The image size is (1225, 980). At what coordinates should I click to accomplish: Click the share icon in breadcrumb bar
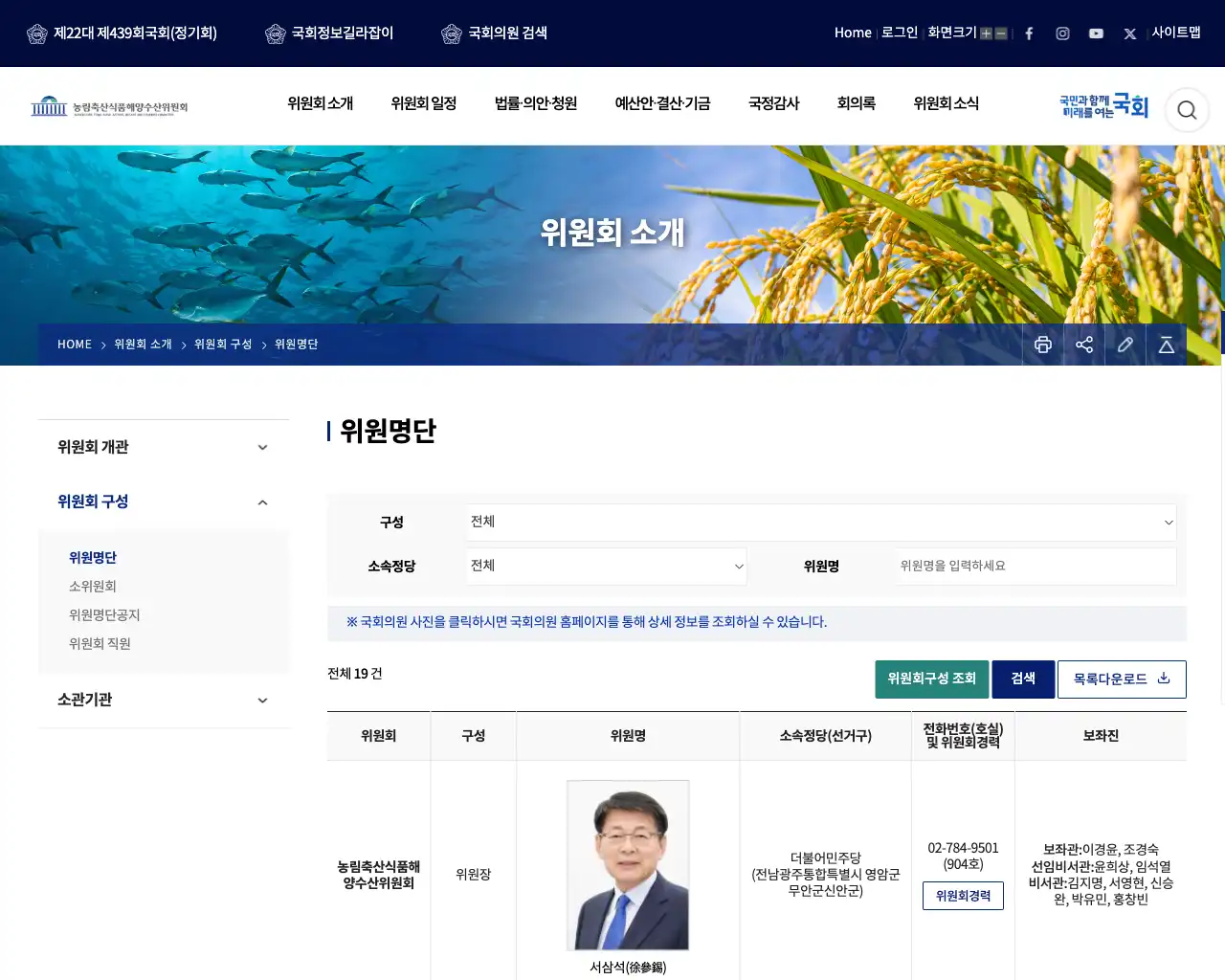[x=1084, y=345]
